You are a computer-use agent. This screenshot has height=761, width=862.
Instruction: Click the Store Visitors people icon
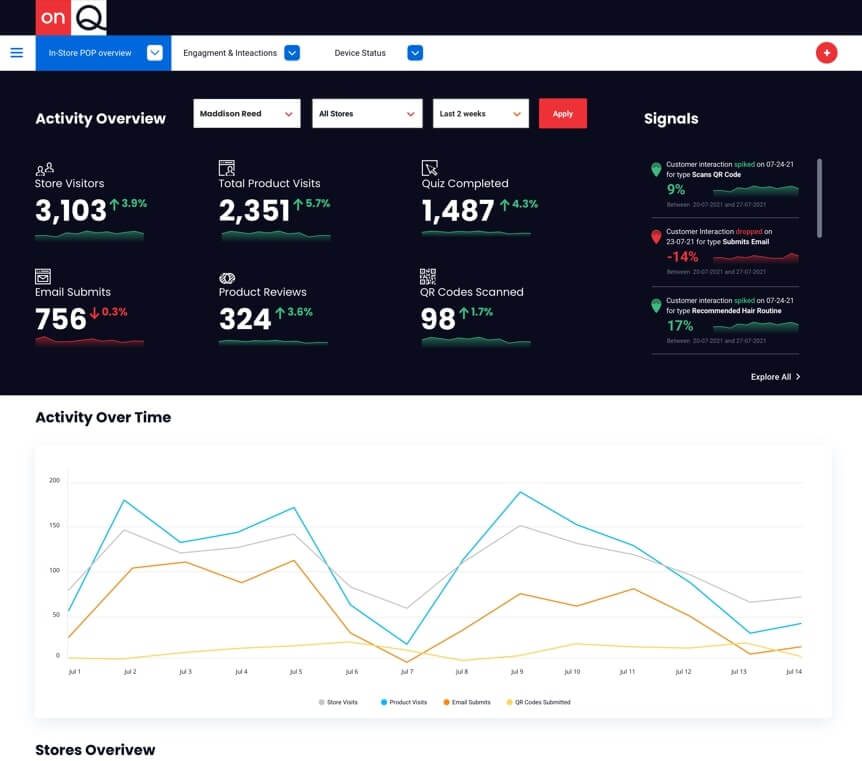pos(44,168)
